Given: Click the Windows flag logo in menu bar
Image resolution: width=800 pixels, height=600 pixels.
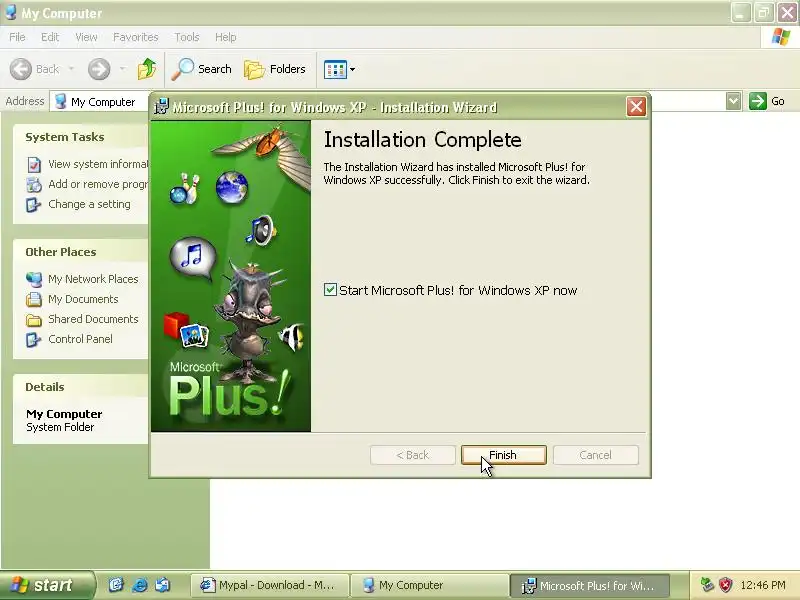Looking at the screenshot, I should pos(781,37).
